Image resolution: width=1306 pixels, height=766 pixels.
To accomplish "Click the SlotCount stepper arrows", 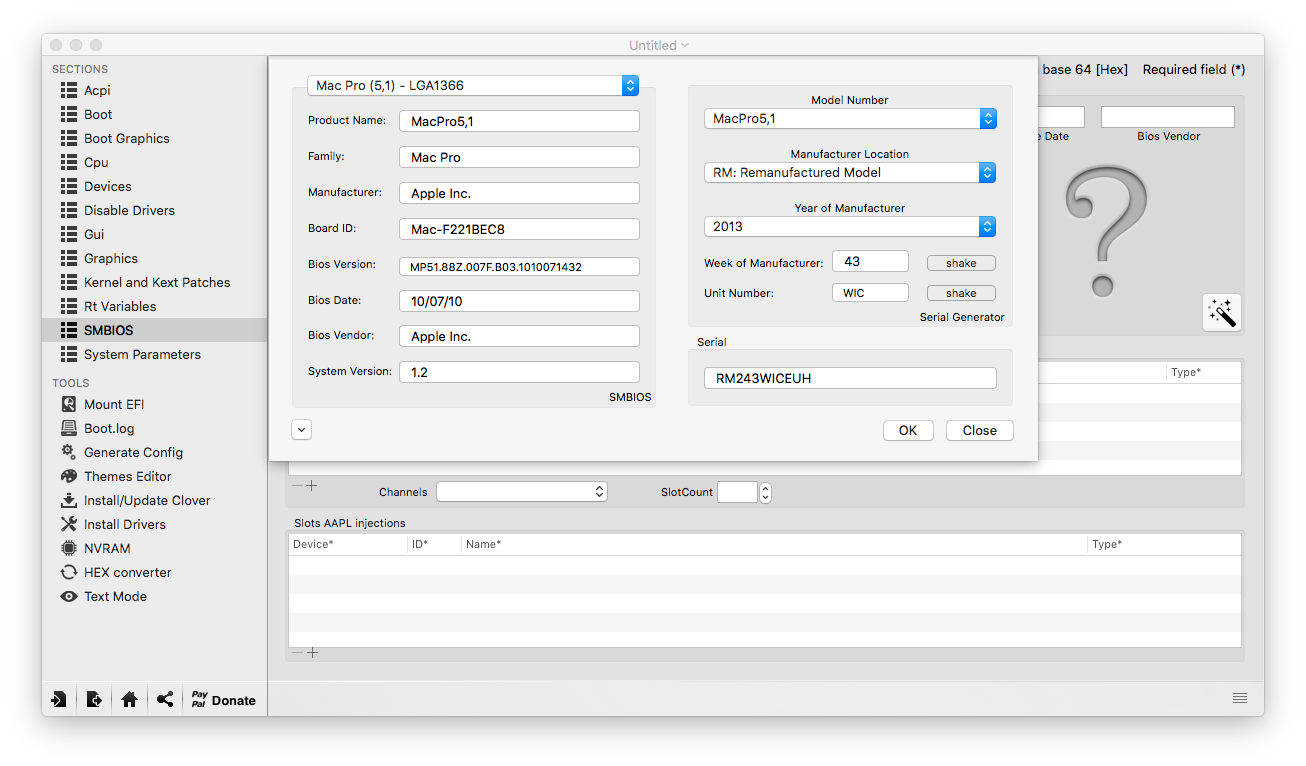I will point(765,493).
